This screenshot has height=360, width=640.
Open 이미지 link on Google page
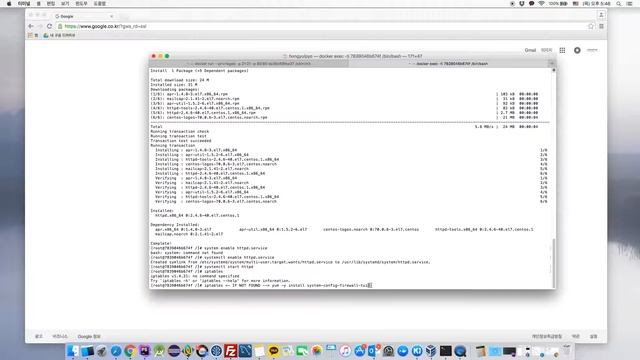(x=546, y=50)
